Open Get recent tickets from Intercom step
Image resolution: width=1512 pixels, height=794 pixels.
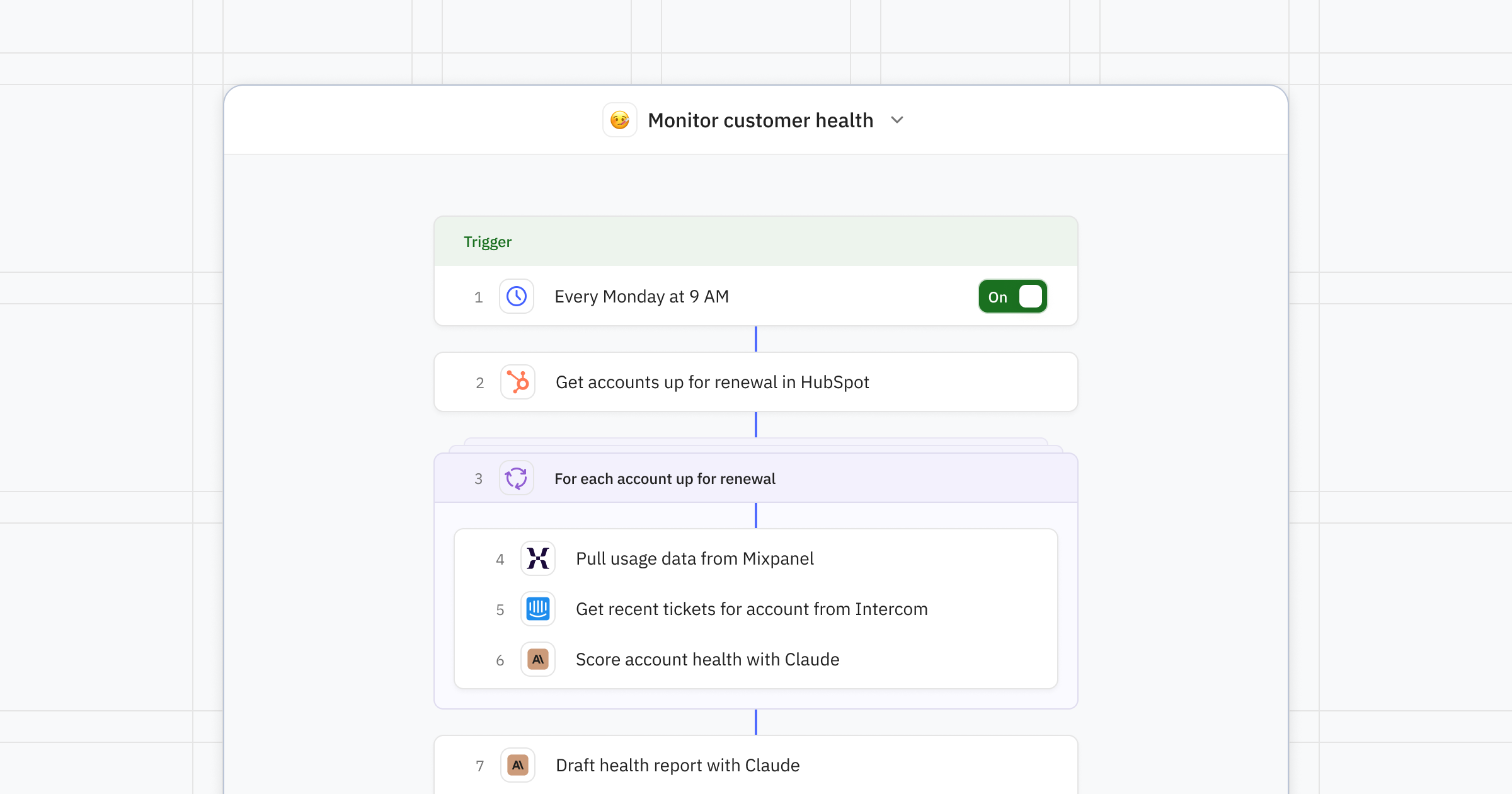tap(756, 609)
